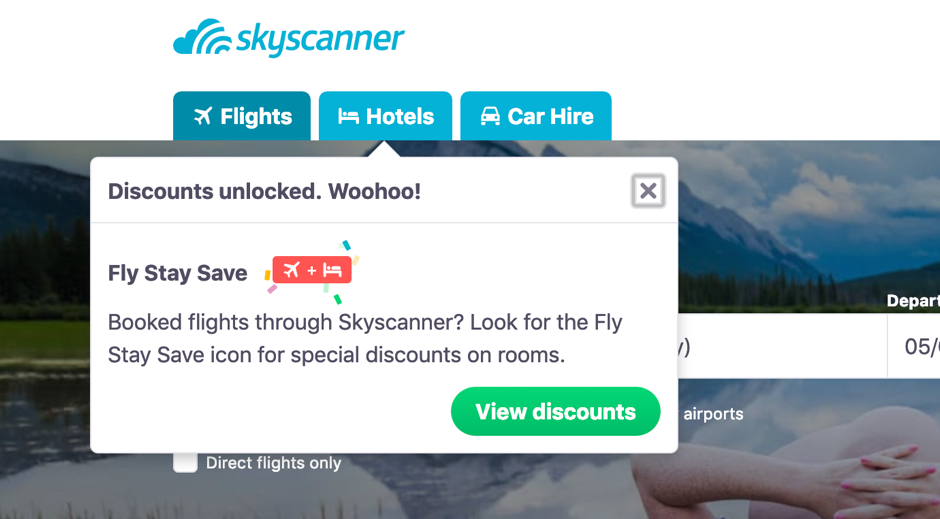Click the 'Direct flights only' label text
The width and height of the screenshot is (940, 519).
coord(273,463)
